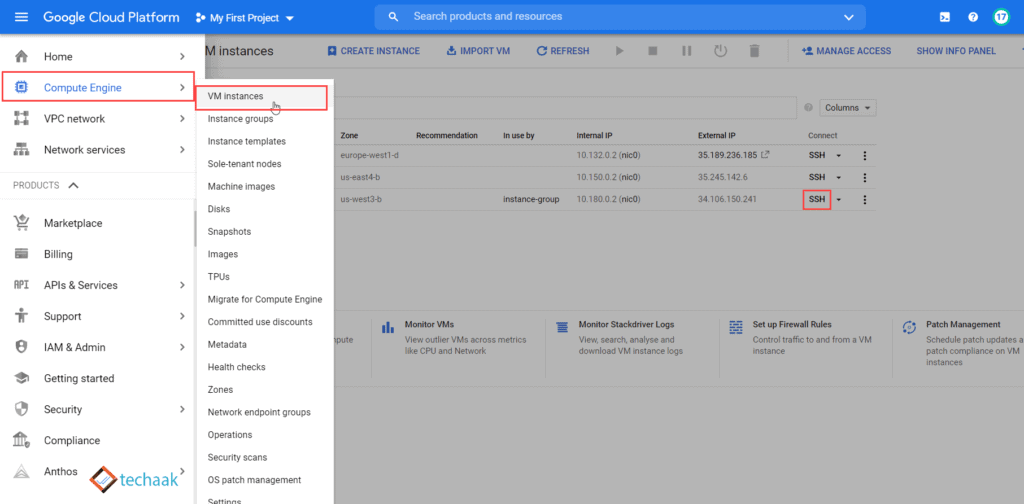Click the Zone column header
The width and height of the screenshot is (1024, 504).
click(x=349, y=136)
